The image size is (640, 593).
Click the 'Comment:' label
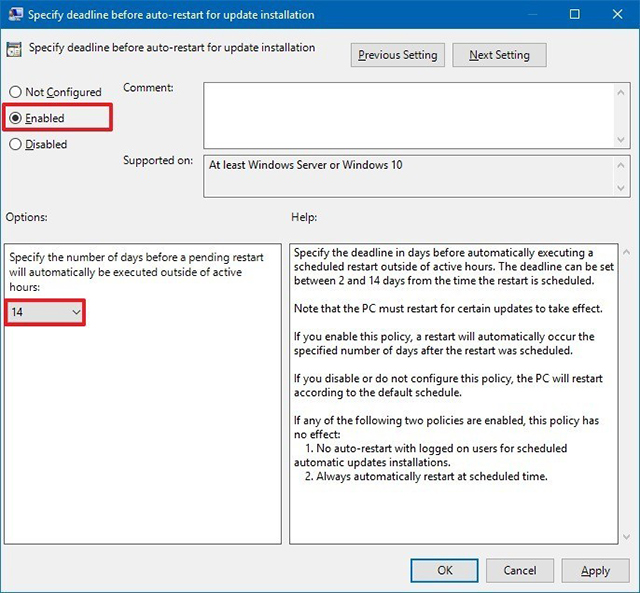tap(148, 88)
